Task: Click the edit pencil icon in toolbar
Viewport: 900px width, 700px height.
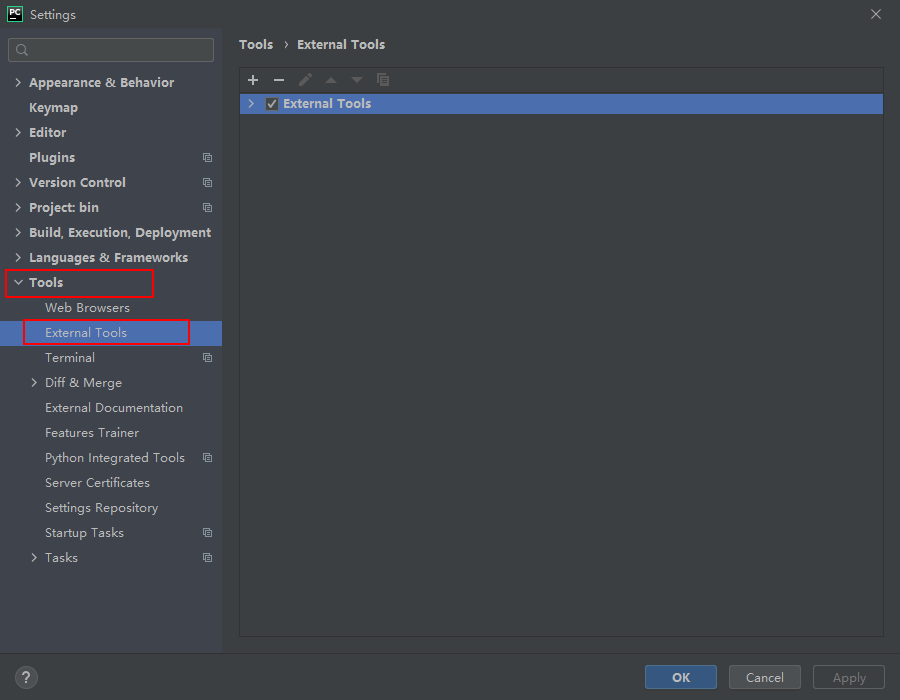Action: pos(305,80)
